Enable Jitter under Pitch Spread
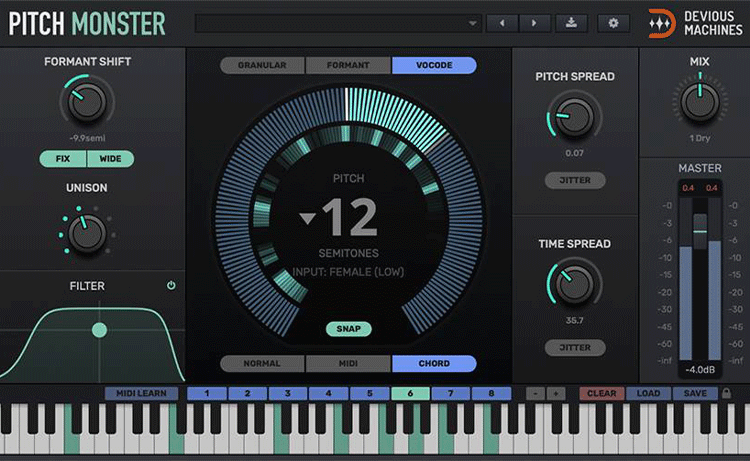Image resolution: width=750 pixels, height=461 pixels. [x=575, y=180]
